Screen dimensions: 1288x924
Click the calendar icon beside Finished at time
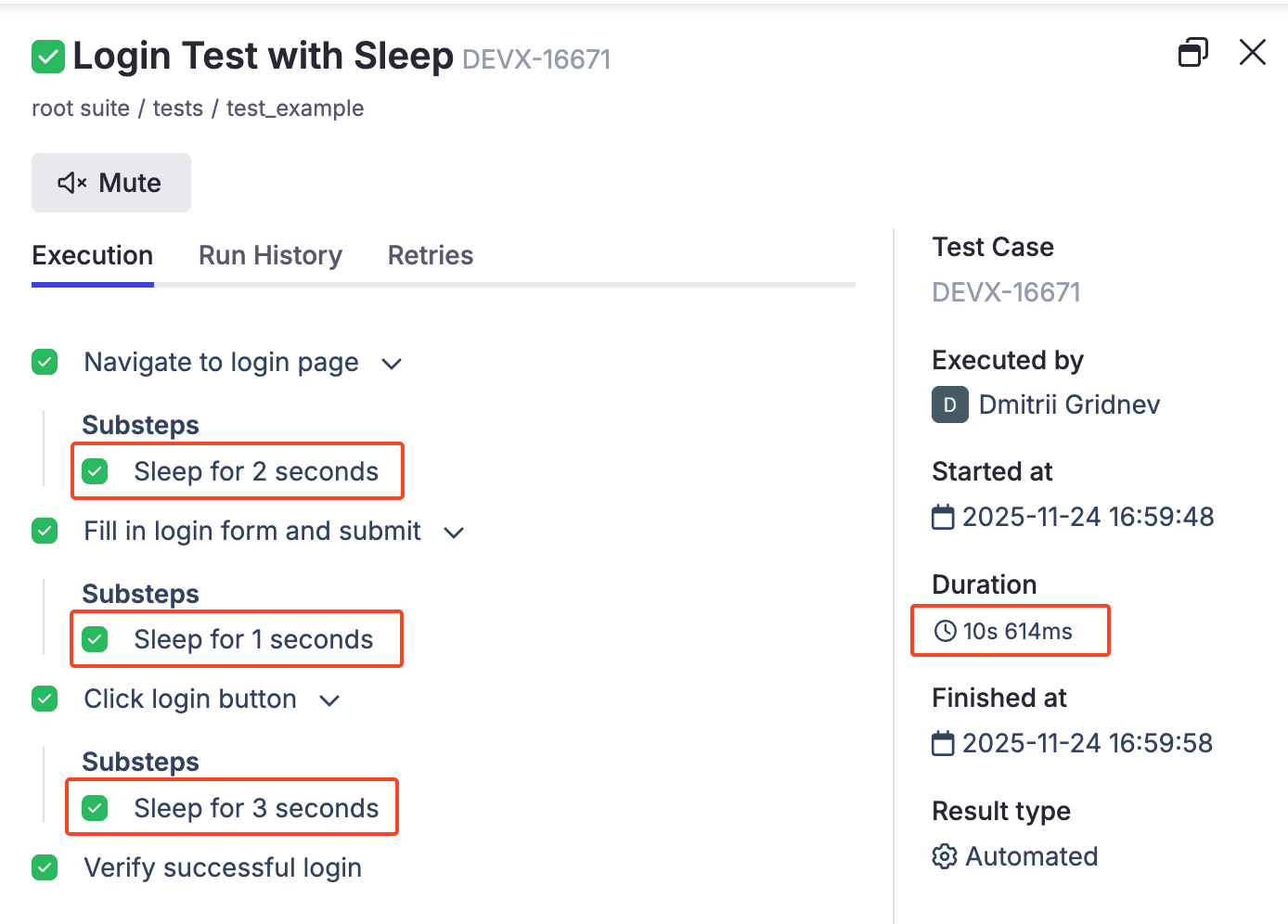pyautogui.click(x=943, y=743)
